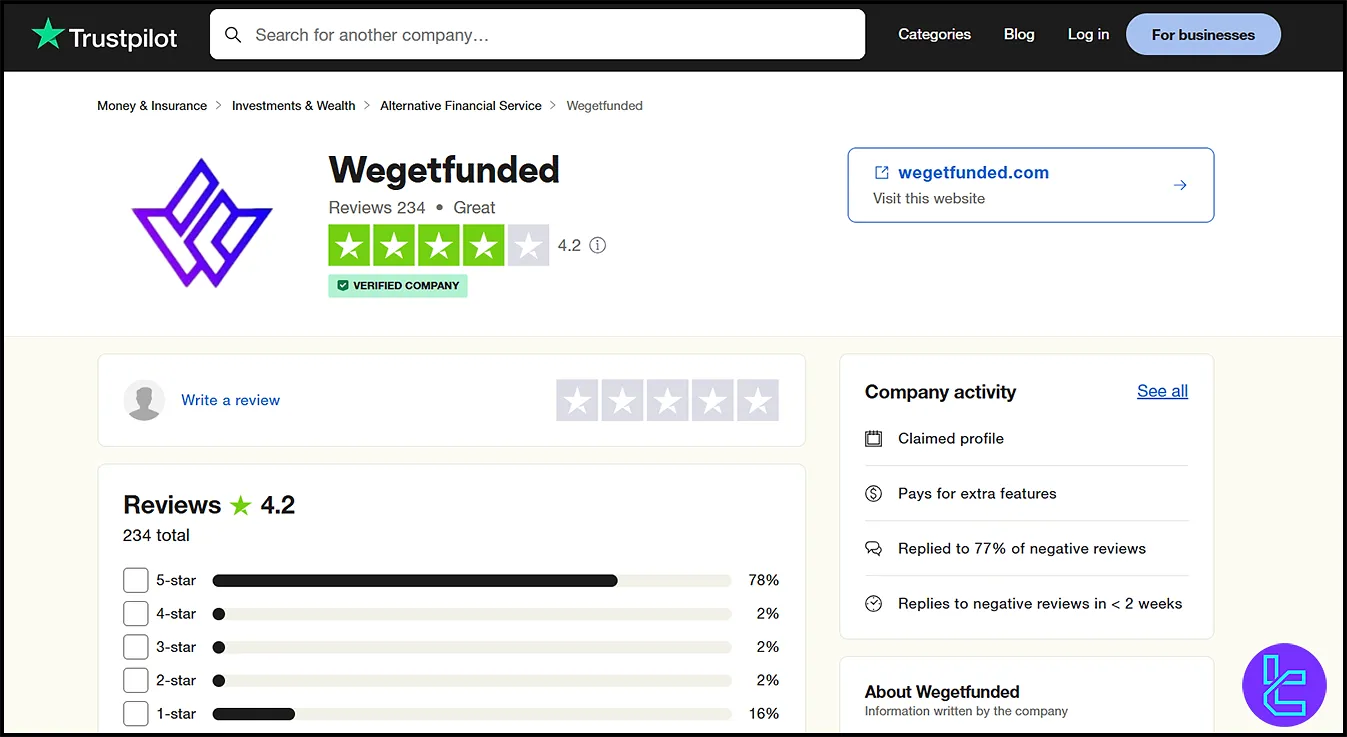
Task: Select the Trustpilot star logo
Action: [47, 34]
